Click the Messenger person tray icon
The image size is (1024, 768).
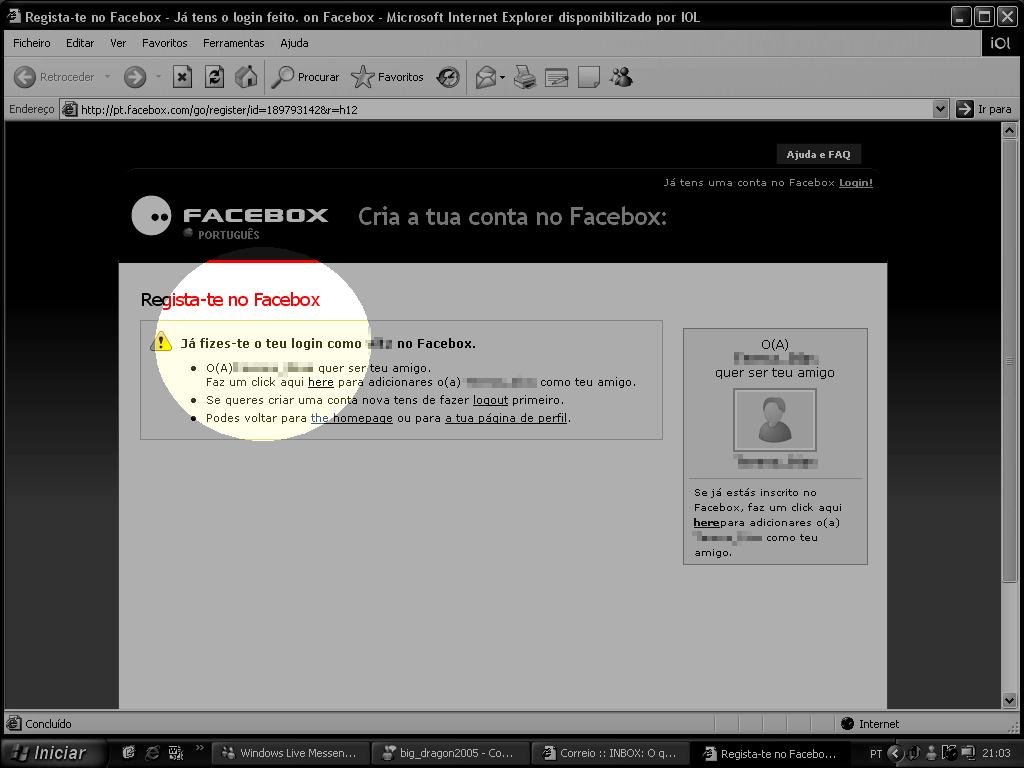[x=932, y=754]
